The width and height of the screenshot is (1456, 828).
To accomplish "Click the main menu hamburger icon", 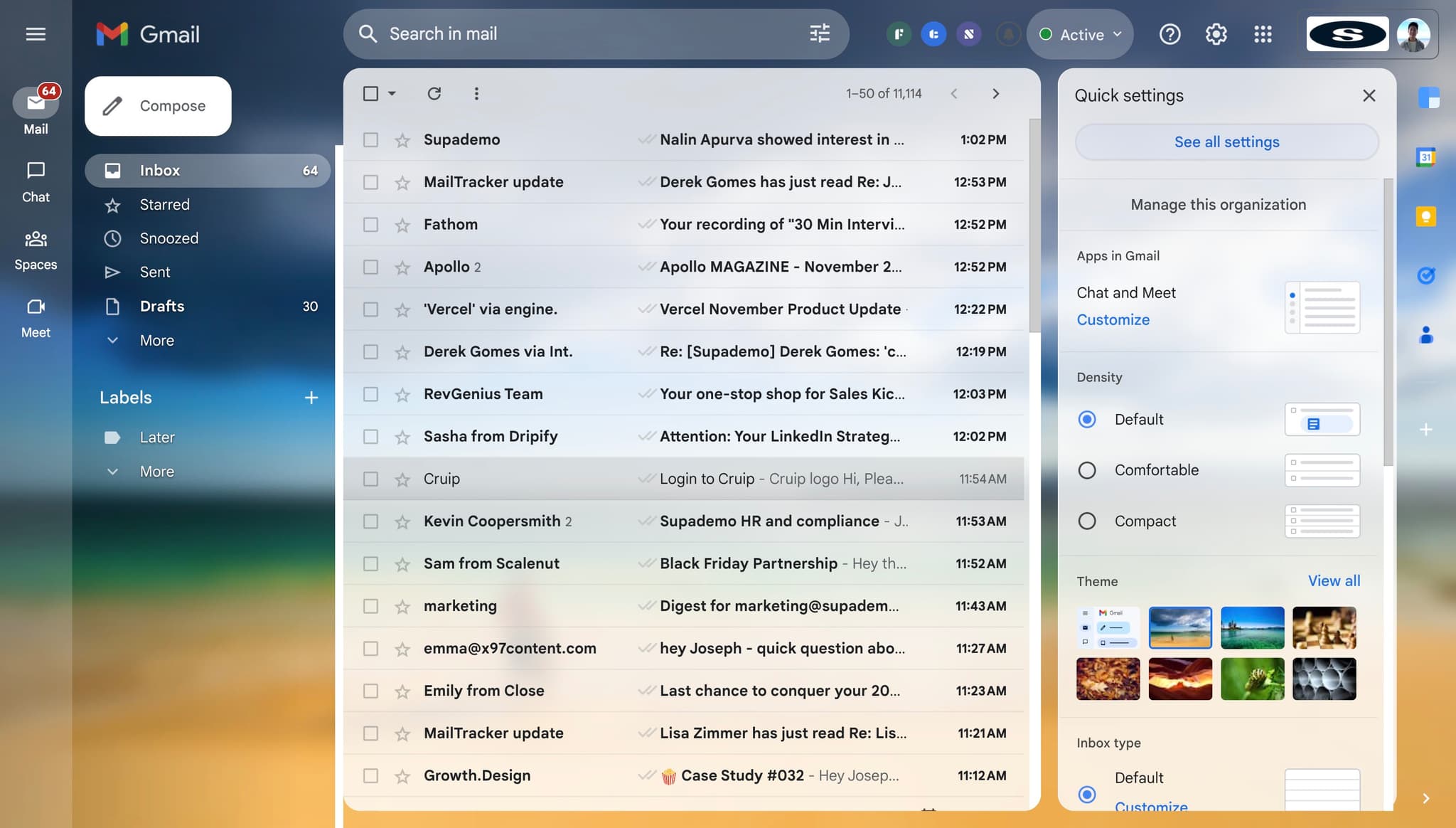I will 36,34.
